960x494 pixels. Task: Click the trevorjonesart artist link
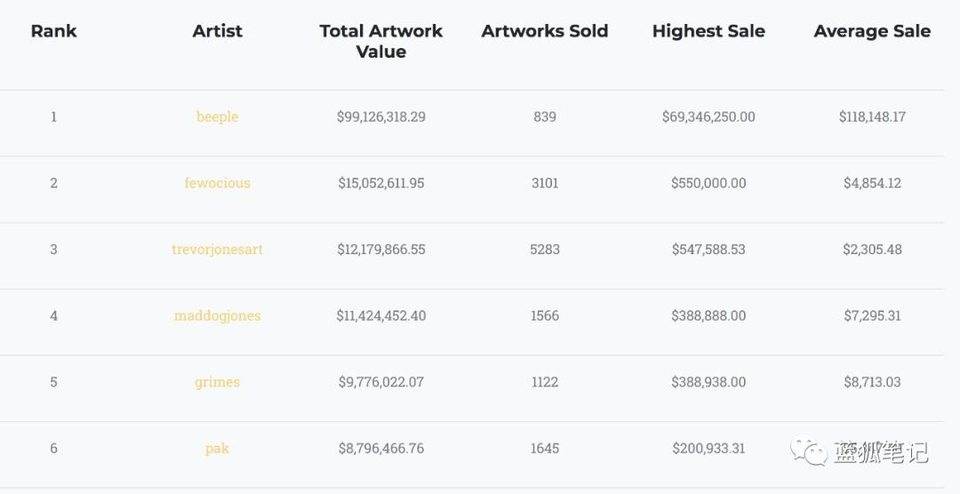[x=217, y=249]
